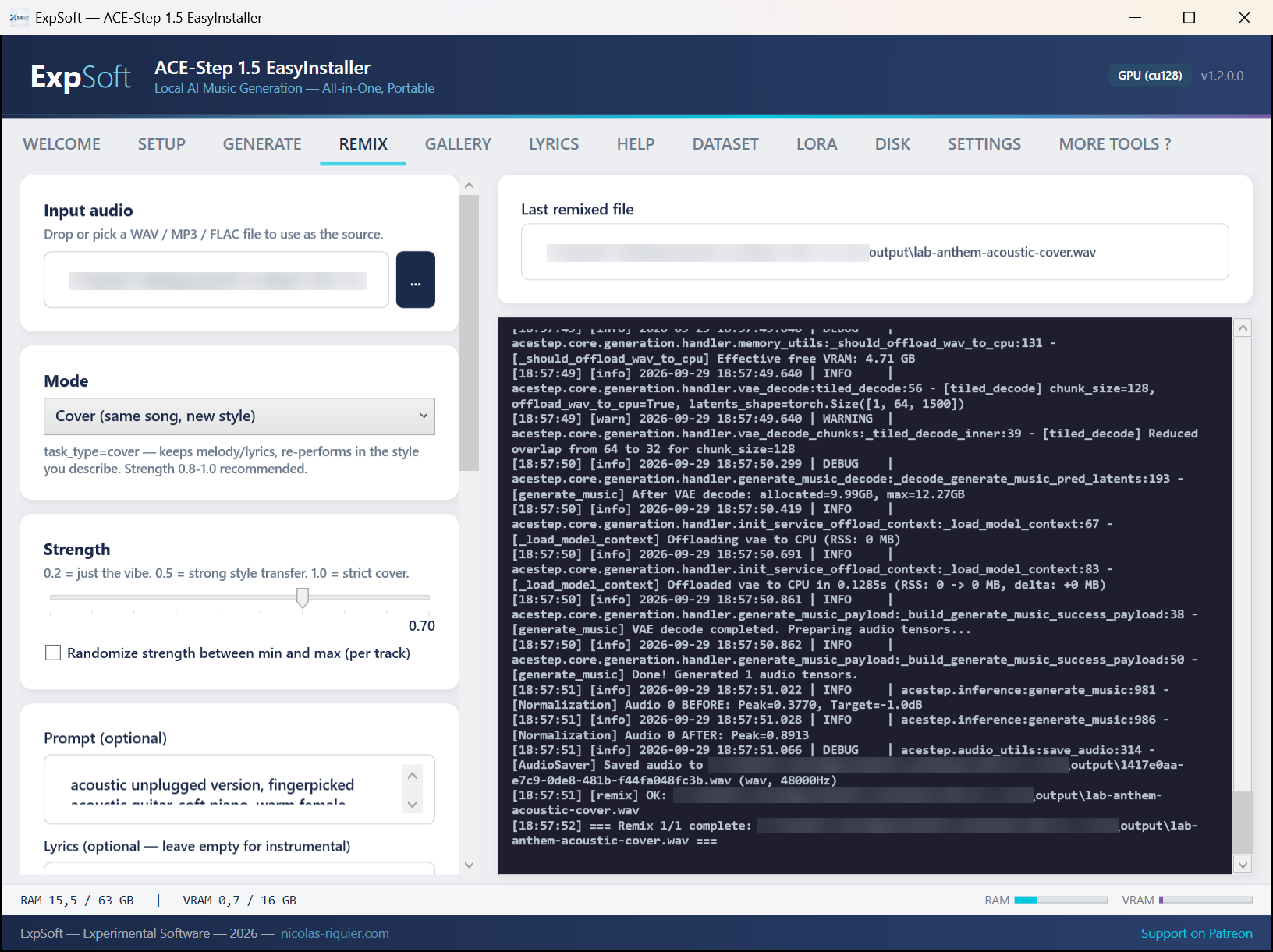Click the log console scroll-down arrow
This screenshot has width=1273, height=952.
[1243, 864]
